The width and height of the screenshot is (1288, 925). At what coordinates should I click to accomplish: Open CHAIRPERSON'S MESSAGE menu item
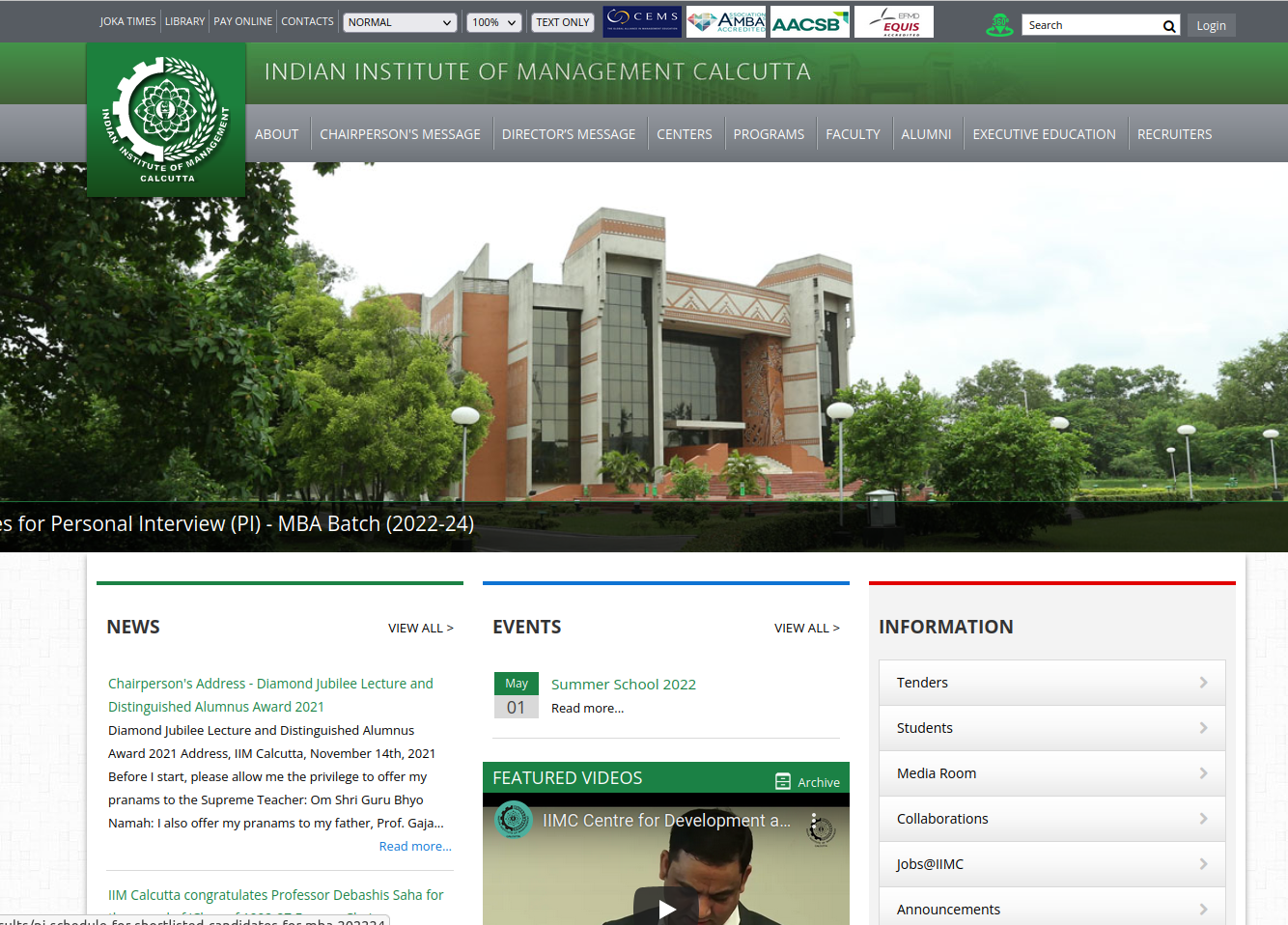[400, 134]
